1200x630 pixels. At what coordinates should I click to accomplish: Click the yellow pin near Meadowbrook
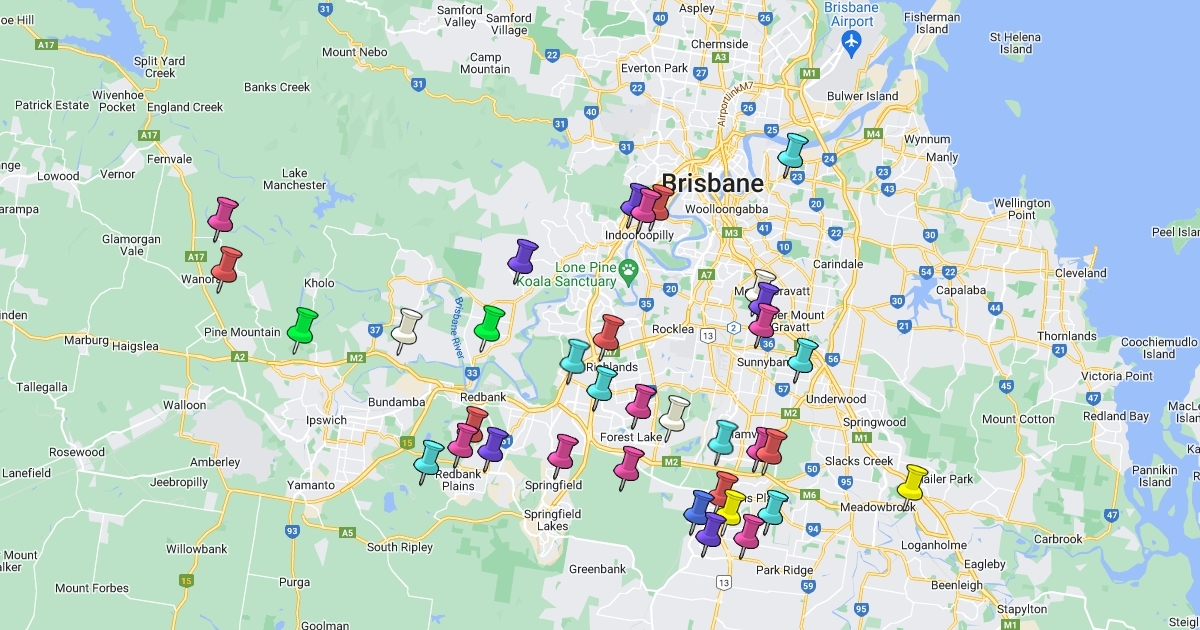(911, 482)
